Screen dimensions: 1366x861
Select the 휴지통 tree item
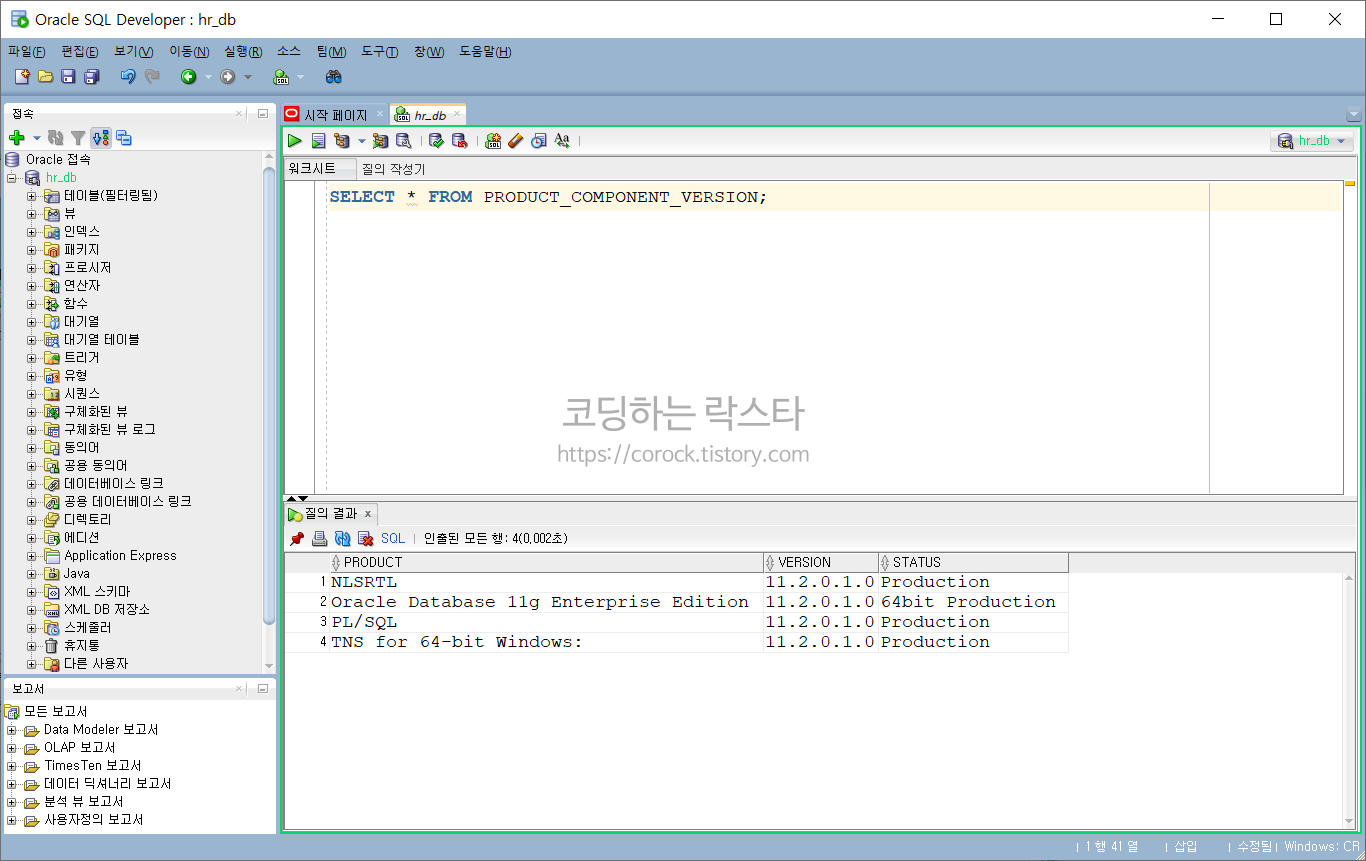pos(82,645)
